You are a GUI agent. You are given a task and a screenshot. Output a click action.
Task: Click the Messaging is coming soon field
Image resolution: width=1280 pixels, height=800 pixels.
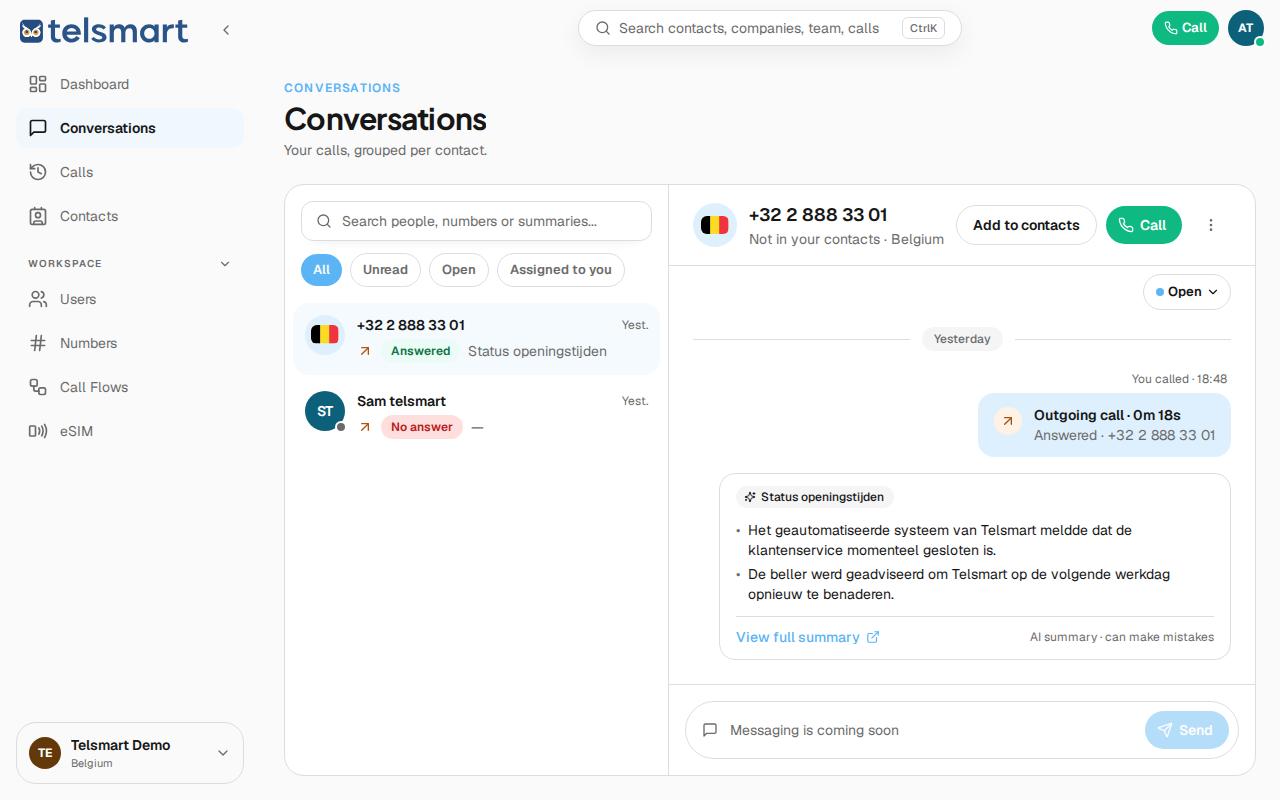click(x=930, y=730)
